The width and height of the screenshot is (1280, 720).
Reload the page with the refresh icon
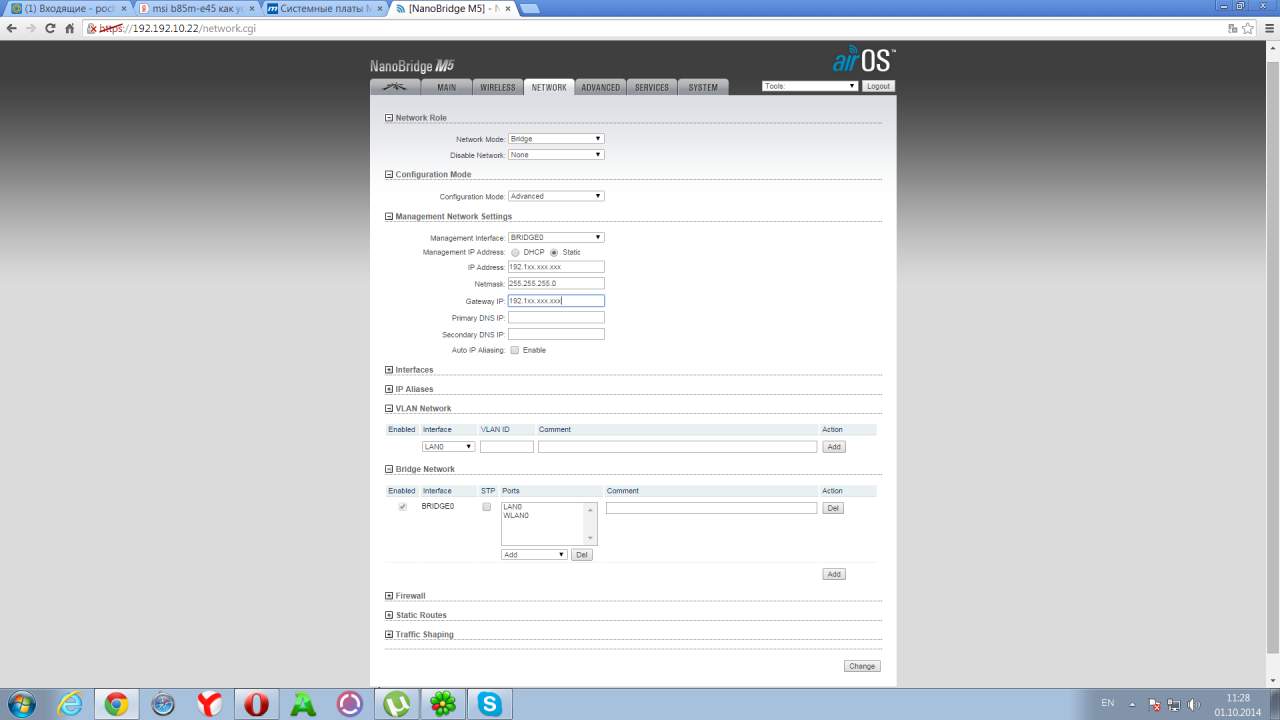coord(50,28)
